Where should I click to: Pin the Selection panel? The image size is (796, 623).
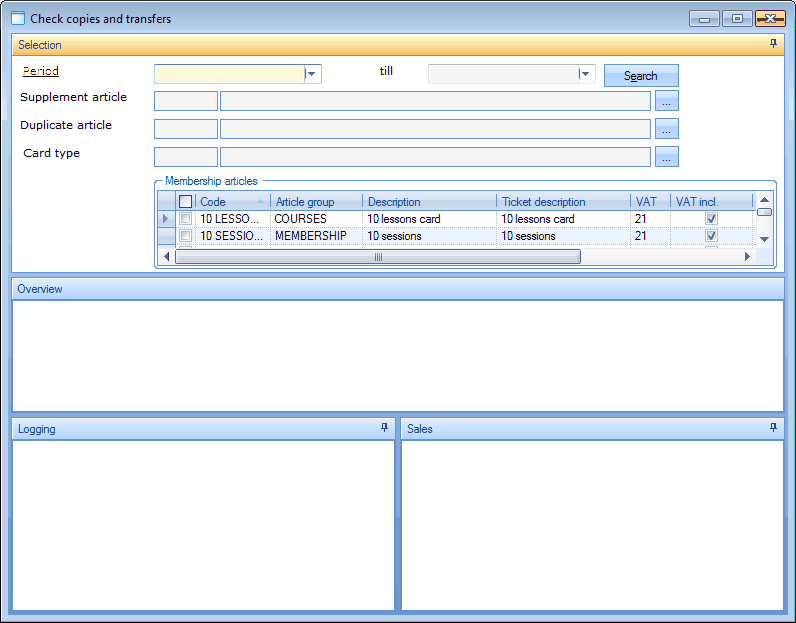773,44
